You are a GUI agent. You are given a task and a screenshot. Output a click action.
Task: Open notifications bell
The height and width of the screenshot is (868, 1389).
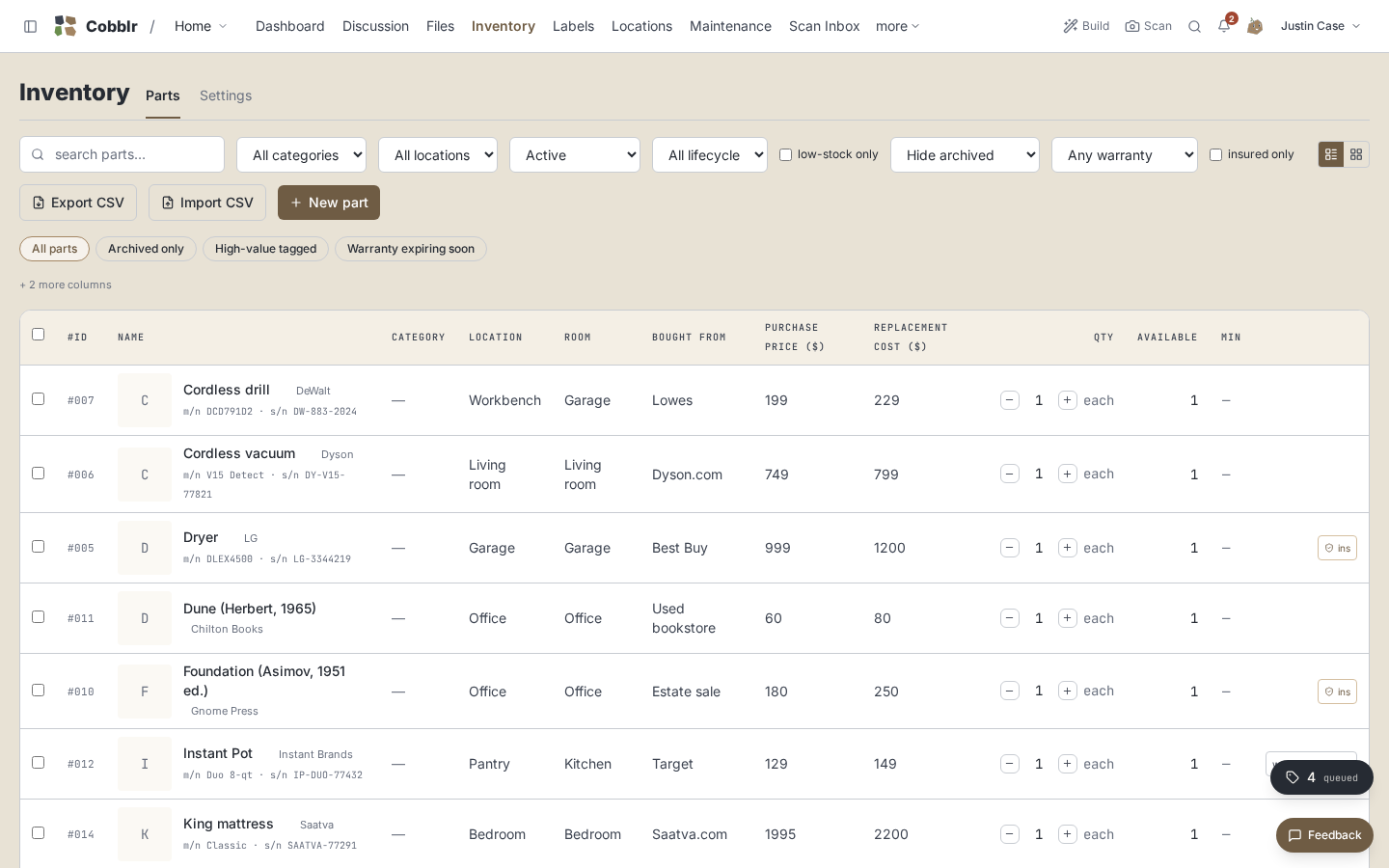click(1224, 26)
